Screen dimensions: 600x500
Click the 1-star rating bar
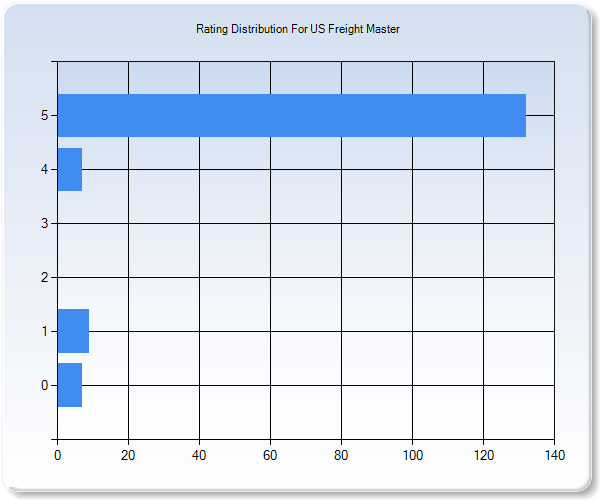tap(73, 331)
